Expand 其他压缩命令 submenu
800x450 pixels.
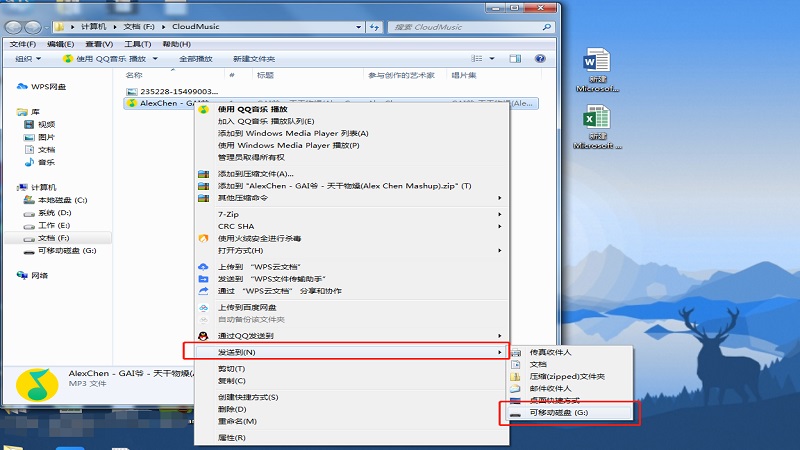coord(352,198)
